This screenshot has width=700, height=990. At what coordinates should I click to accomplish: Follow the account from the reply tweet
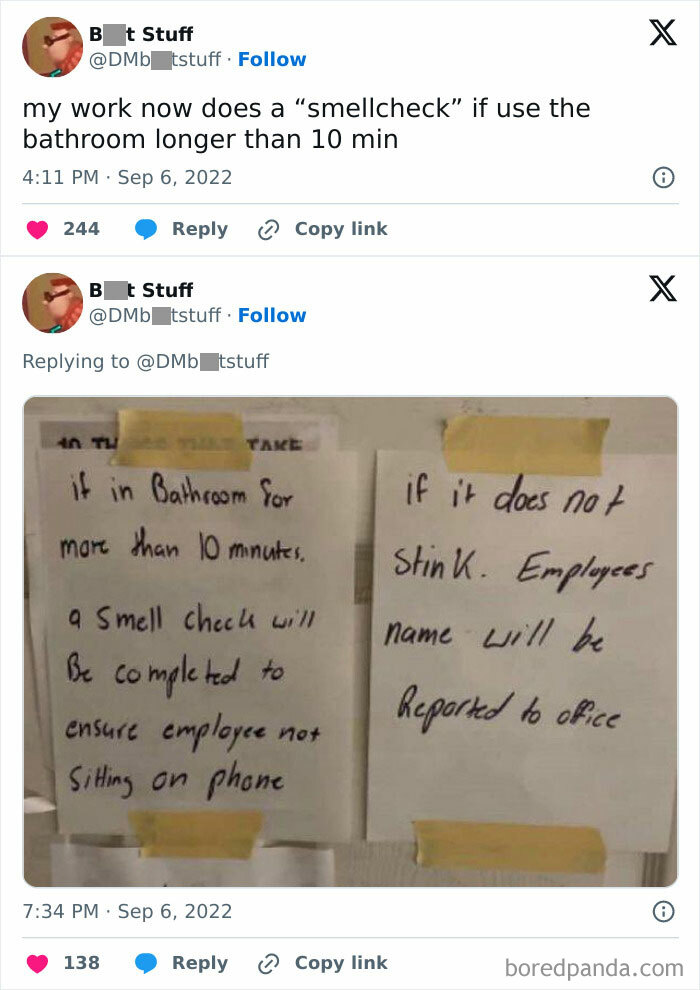[x=272, y=315]
